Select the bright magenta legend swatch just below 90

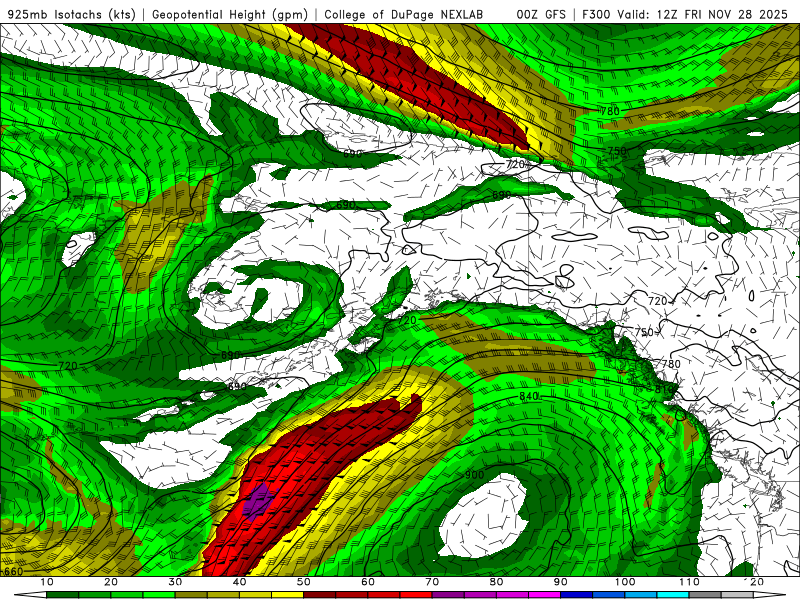544,595
